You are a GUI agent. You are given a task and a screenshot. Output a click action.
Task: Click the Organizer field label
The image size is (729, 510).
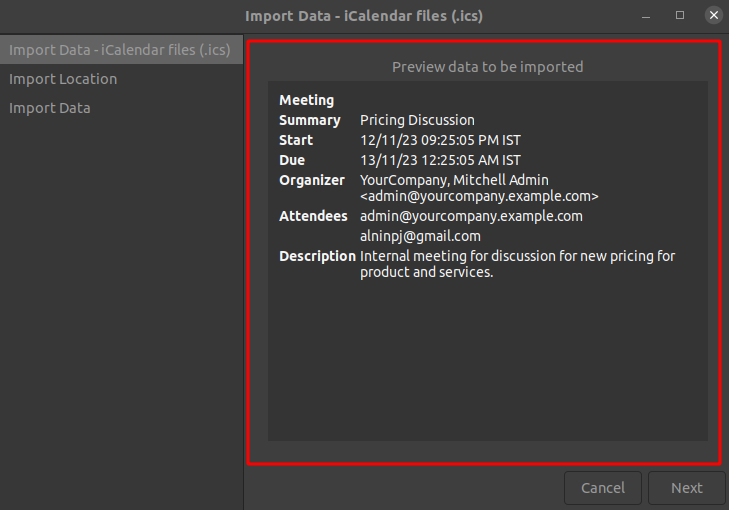coord(312,180)
